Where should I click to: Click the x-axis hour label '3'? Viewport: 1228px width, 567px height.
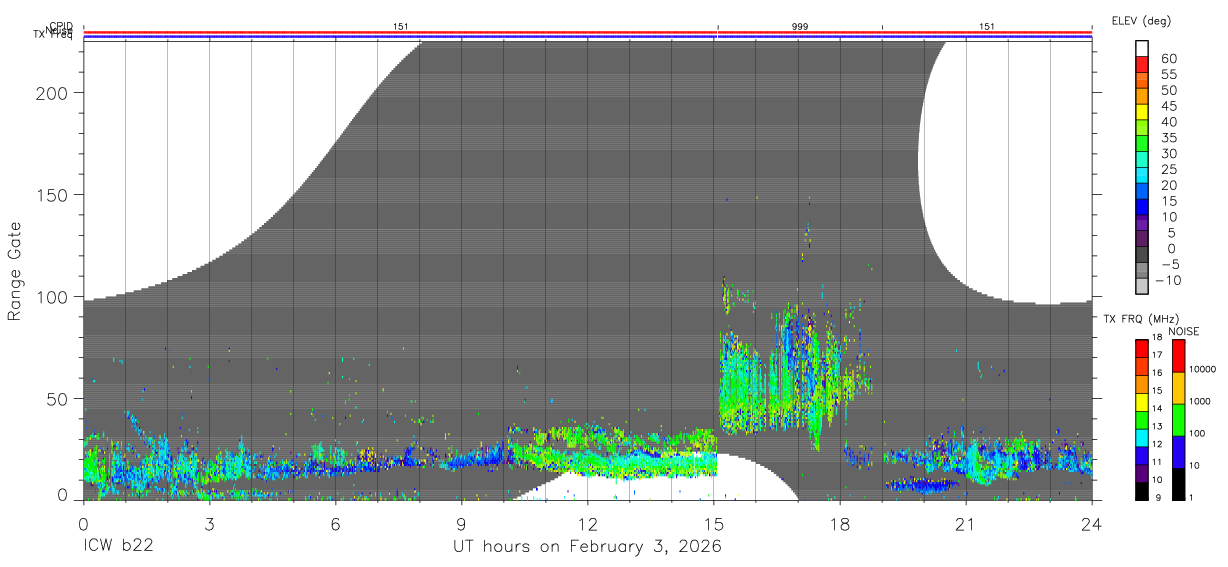click(209, 524)
